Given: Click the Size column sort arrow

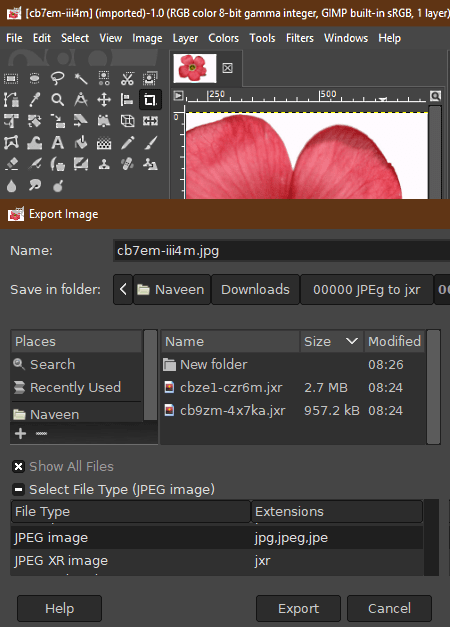Looking at the screenshot, I should click(352, 341).
